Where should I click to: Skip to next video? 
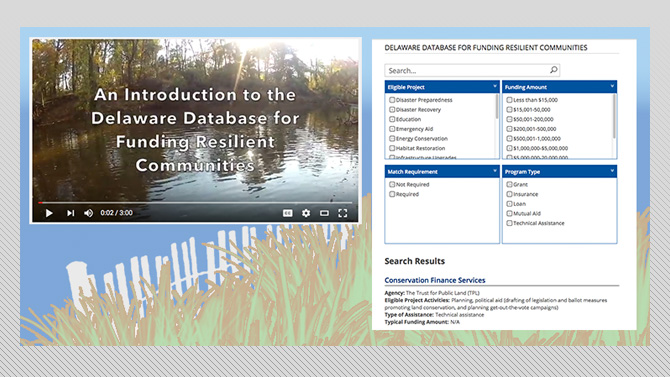click(71, 213)
